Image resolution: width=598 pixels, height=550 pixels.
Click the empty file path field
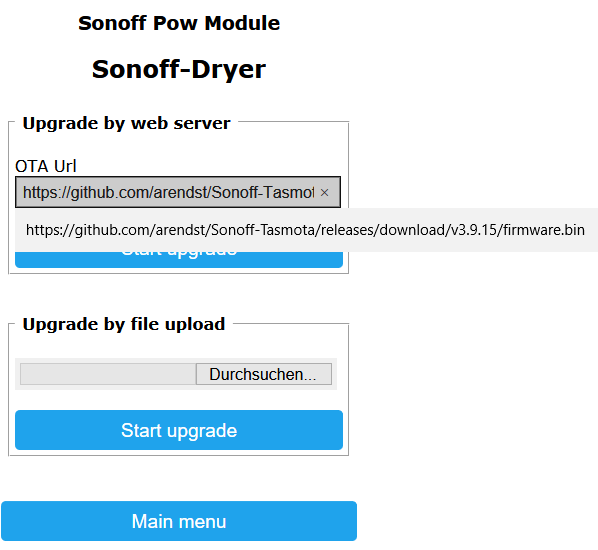108,374
